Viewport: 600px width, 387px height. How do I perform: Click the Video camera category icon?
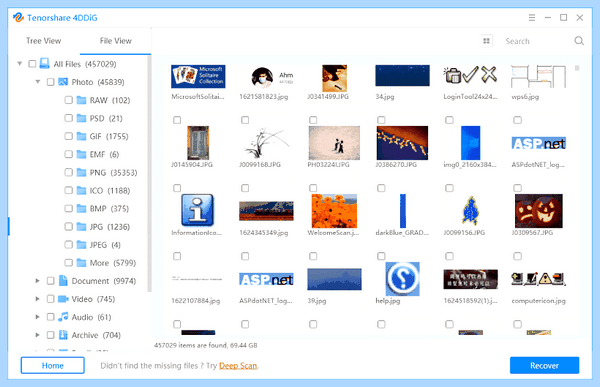(63, 299)
